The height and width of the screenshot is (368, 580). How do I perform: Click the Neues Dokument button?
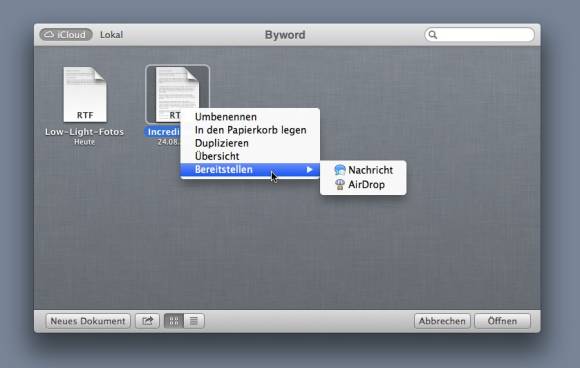[88, 321]
